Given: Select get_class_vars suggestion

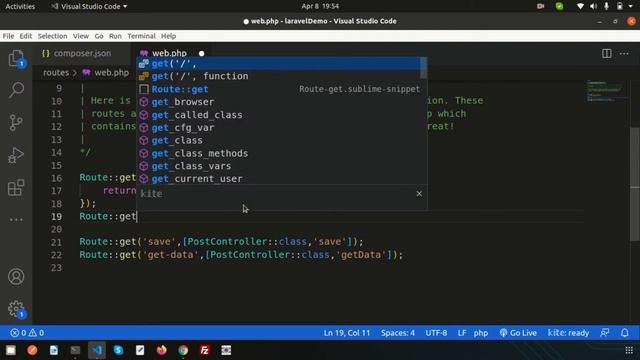Looking at the screenshot, I should pyautogui.click(x=278, y=166).
